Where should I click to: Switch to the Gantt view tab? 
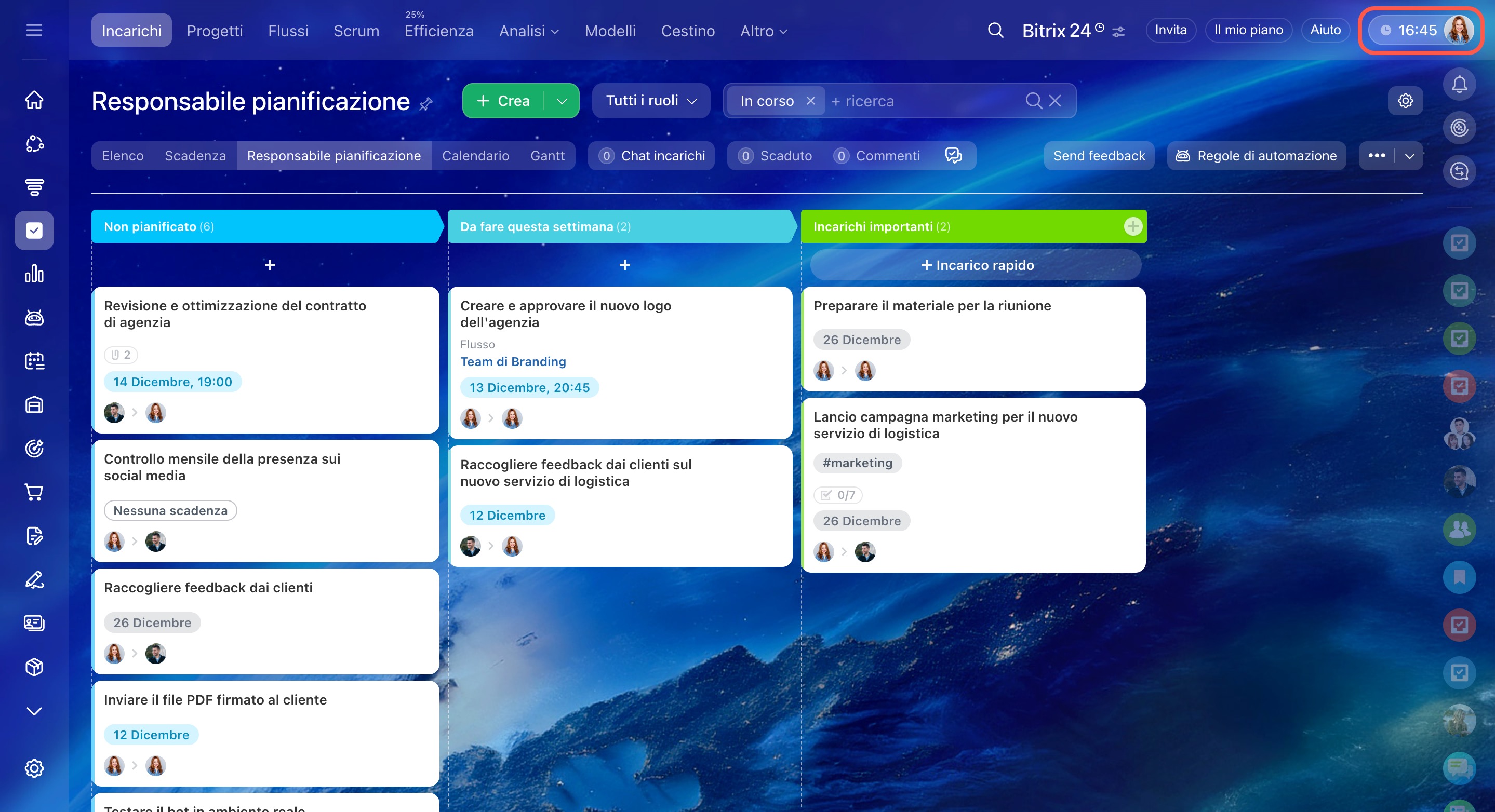click(x=546, y=155)
